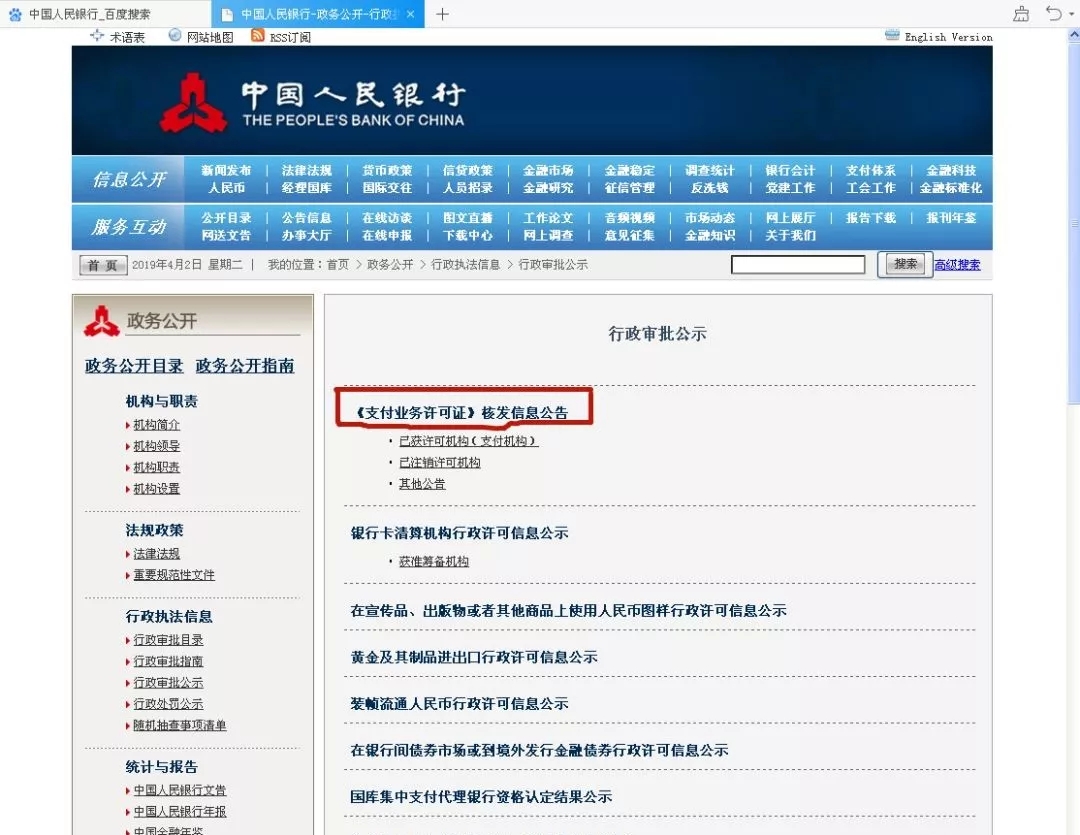Open 政务公开目录 link

[134, 366]
